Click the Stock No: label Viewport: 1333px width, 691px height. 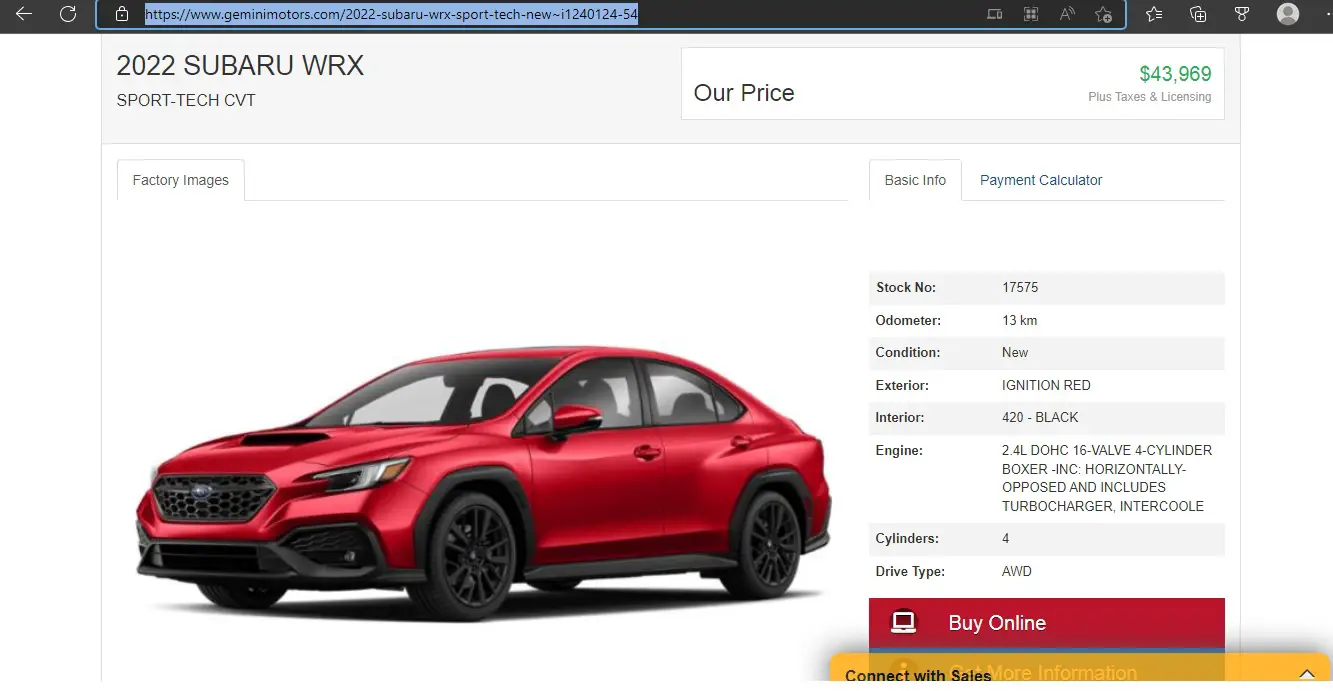pyautogui.click(x=906, y=287)
